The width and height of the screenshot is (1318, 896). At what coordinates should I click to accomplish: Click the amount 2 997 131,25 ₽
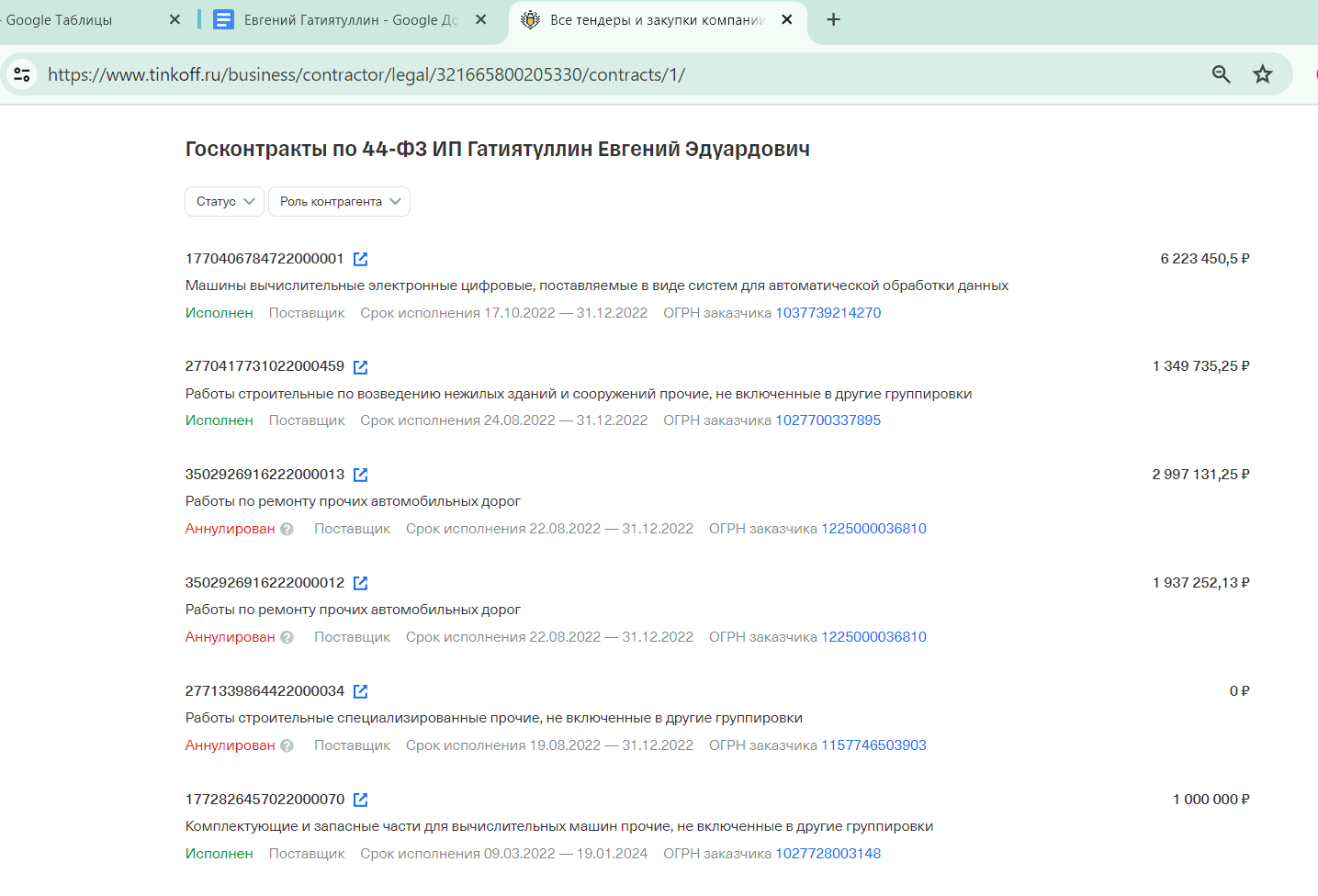[1201, 475]
